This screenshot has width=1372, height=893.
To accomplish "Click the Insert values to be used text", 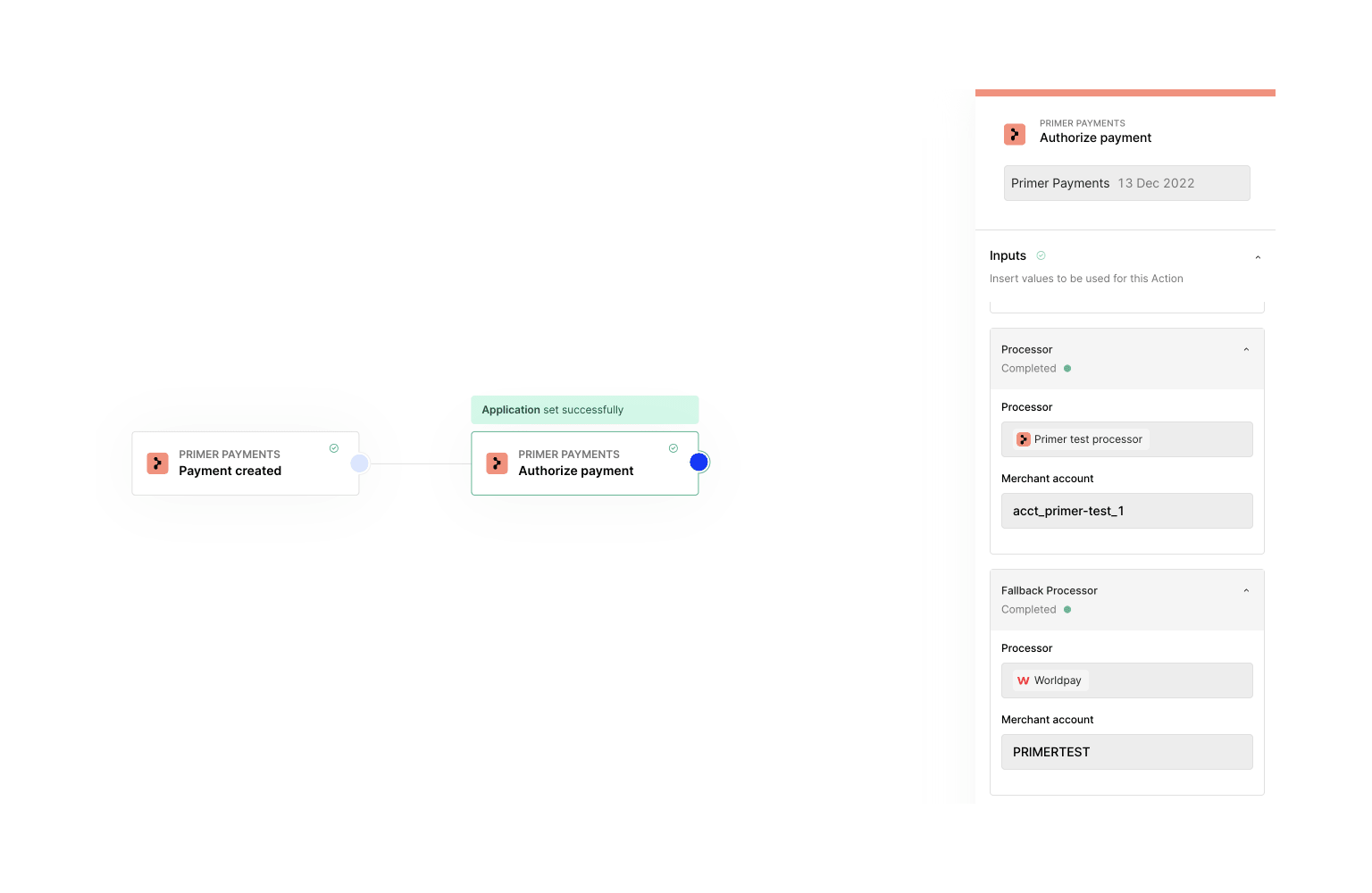I will point(1086,279).
